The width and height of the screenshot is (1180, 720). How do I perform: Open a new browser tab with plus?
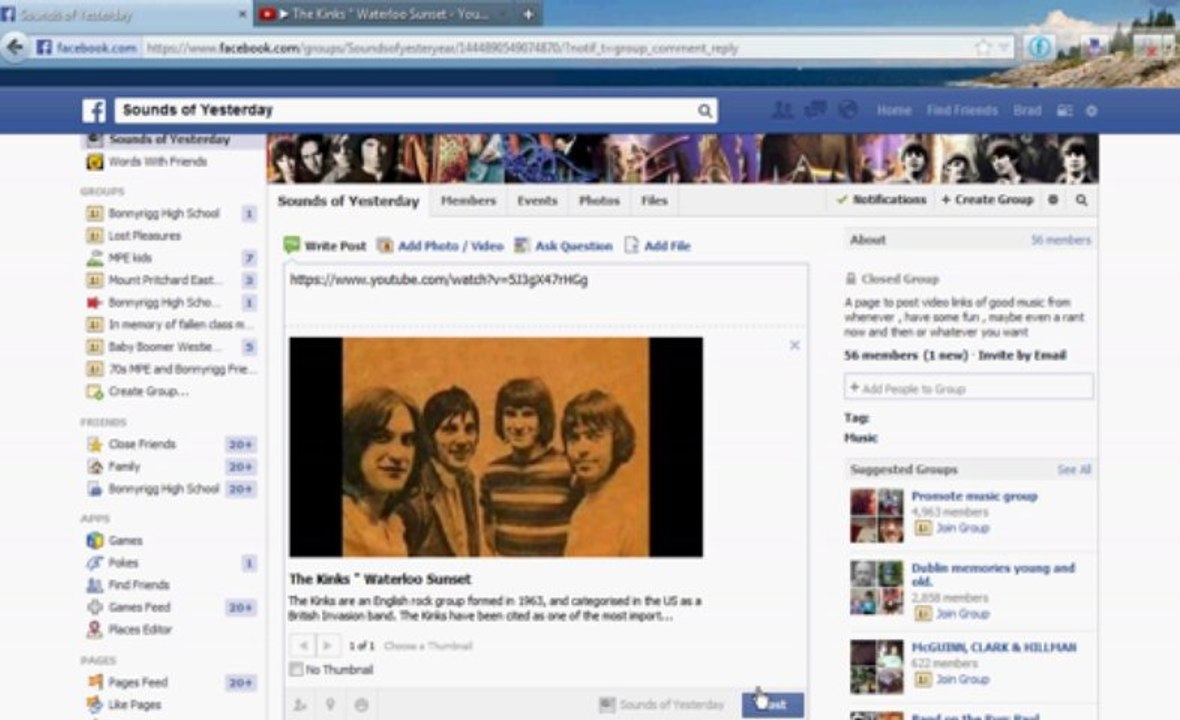tap(528, 14)
